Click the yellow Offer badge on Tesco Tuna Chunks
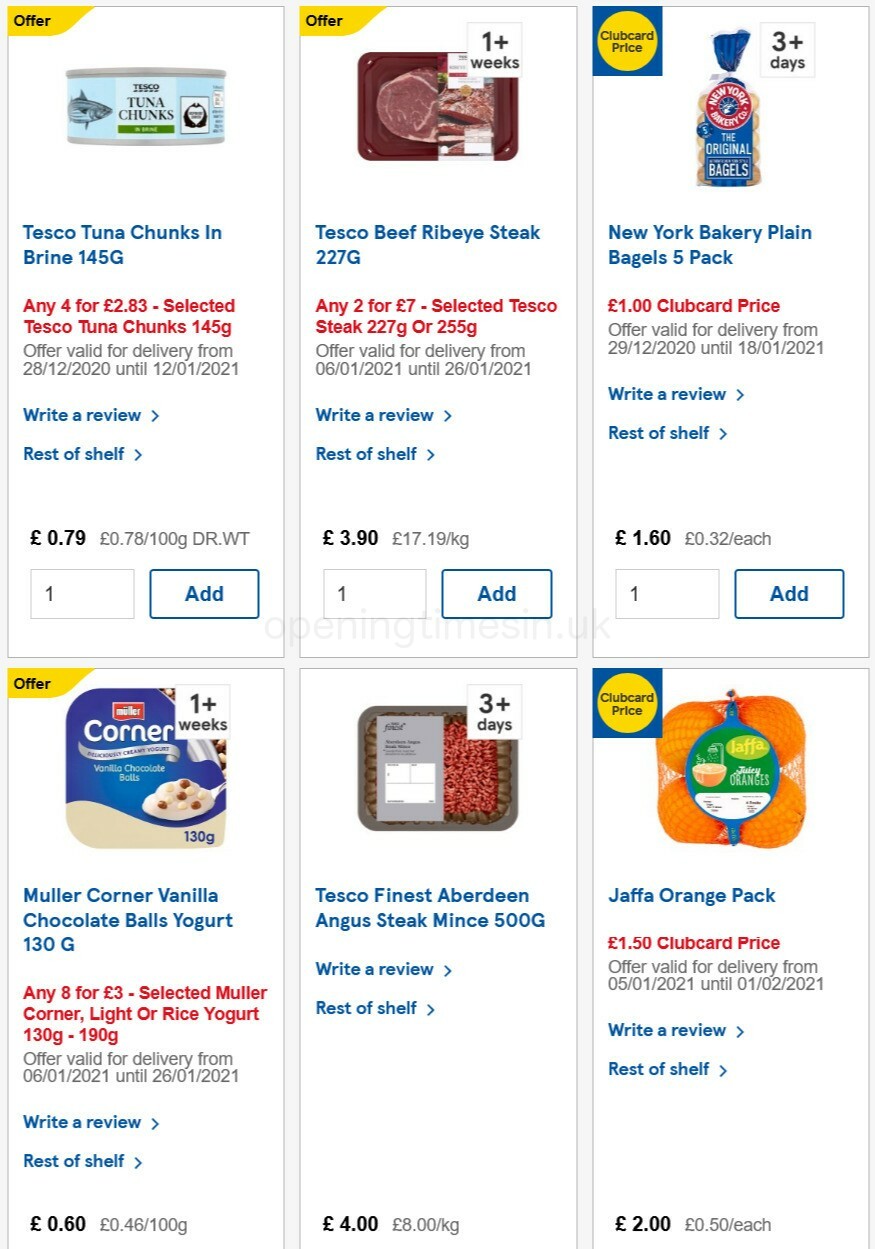 coord(32,20)
